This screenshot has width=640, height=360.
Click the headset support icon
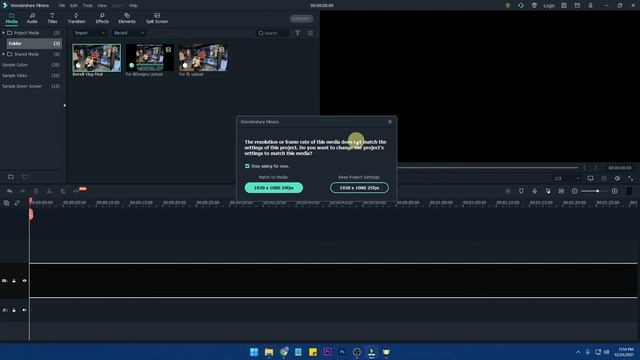(521, 6)
